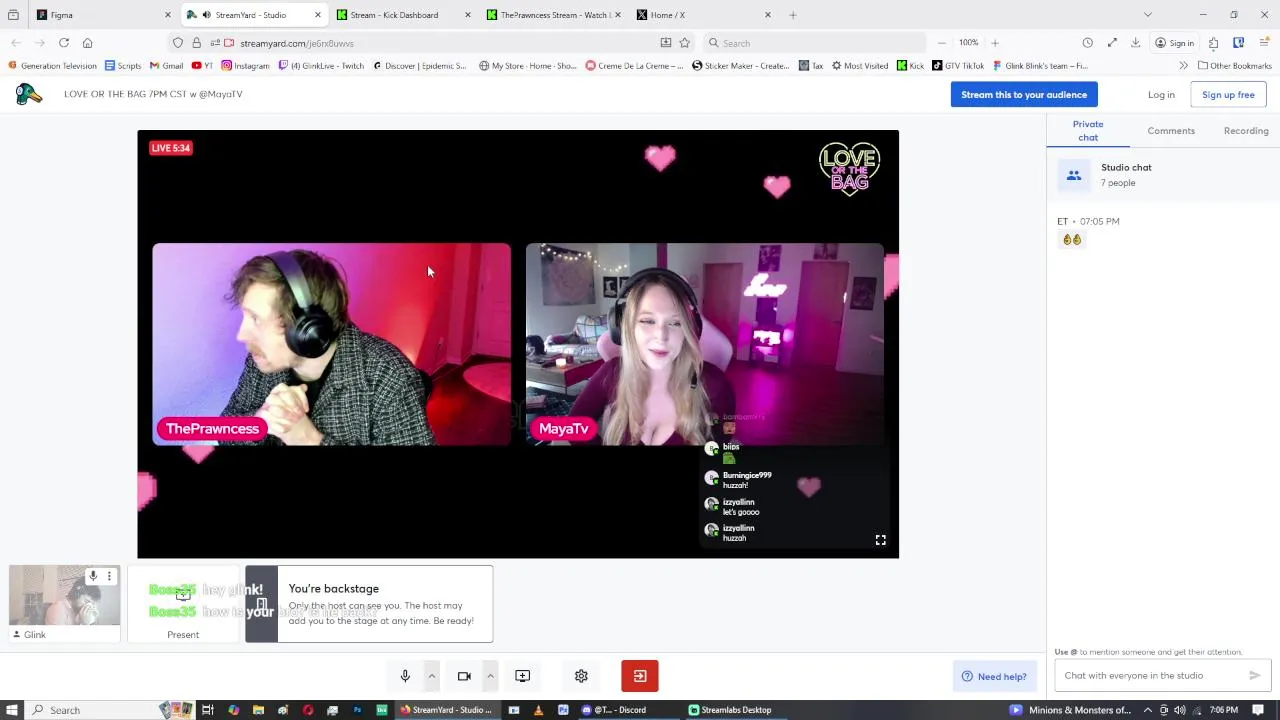Switch to Streamlabs Desktop in taskbar
Viewport: 1280px width, 720px height.
click(x=735, y=710)
